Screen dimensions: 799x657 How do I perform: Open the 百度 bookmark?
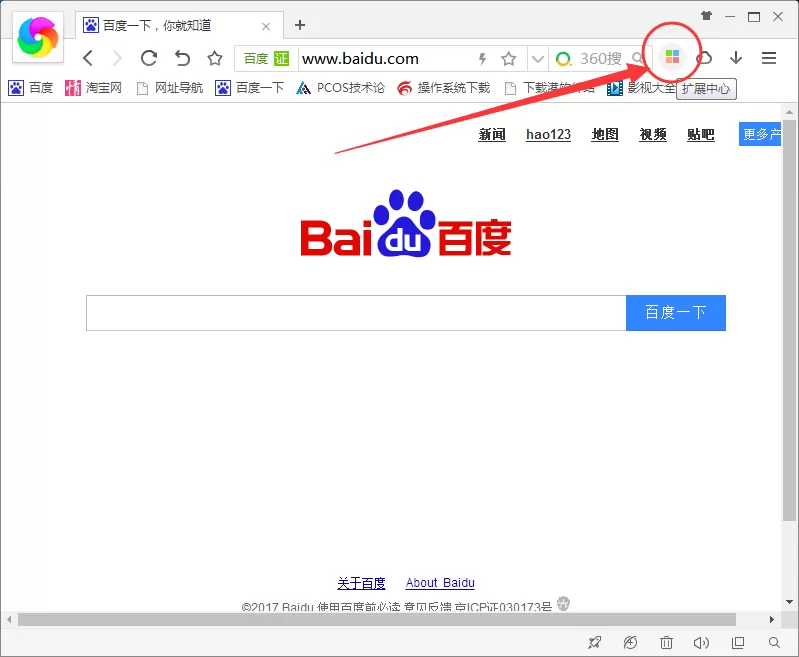pos(31,88)
